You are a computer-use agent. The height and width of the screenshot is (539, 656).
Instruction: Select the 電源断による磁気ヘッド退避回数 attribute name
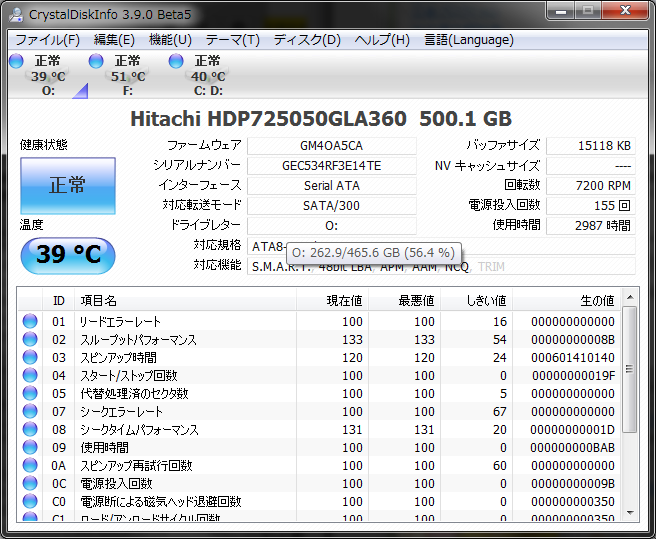[161, 501]
